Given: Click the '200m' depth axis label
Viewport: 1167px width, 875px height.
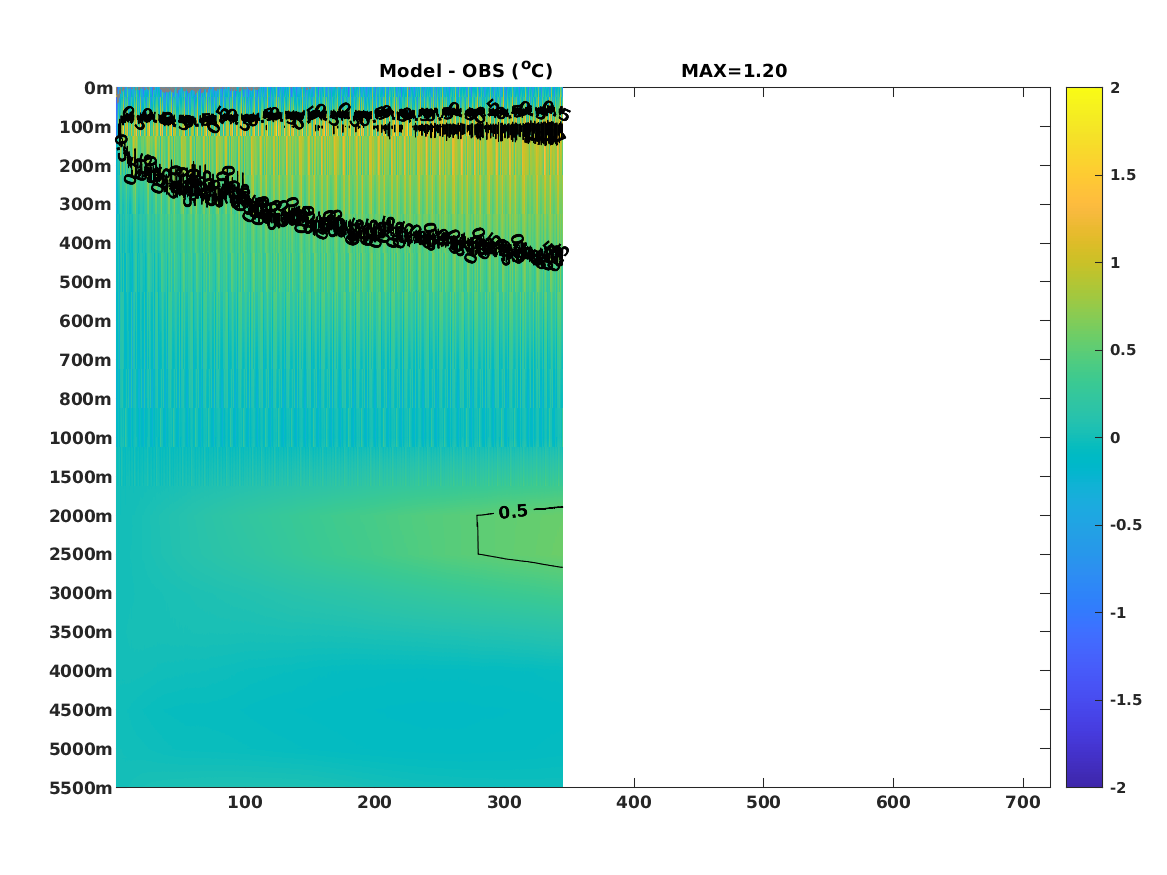Looking at the screenshot, I should 86,166.
